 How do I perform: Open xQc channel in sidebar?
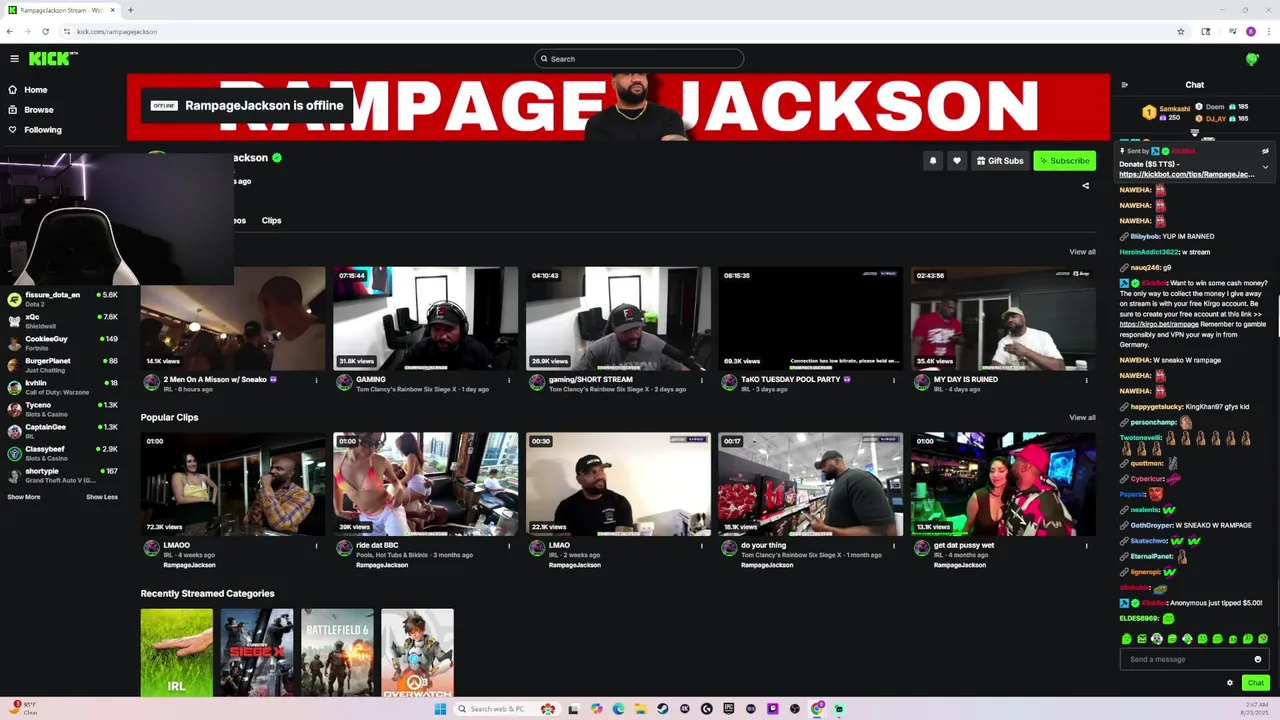(x=62, y=320)
